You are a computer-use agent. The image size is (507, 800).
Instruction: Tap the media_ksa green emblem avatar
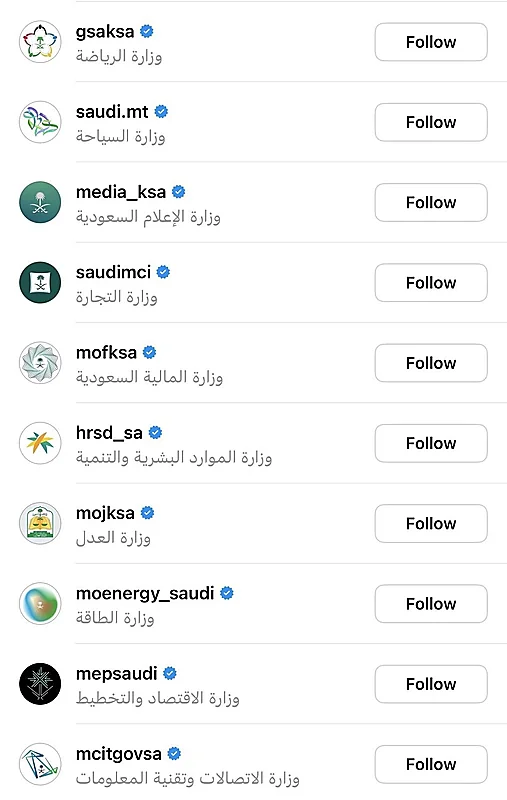coord(40,203)
